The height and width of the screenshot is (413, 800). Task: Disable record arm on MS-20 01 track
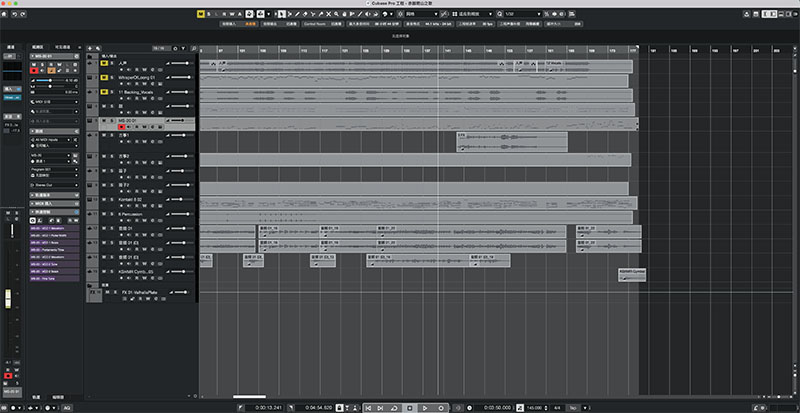(121, 127)
